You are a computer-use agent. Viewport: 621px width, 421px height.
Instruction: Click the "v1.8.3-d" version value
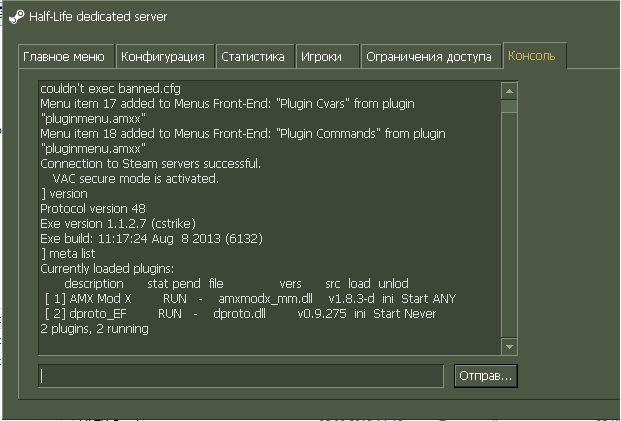(351, 298)
